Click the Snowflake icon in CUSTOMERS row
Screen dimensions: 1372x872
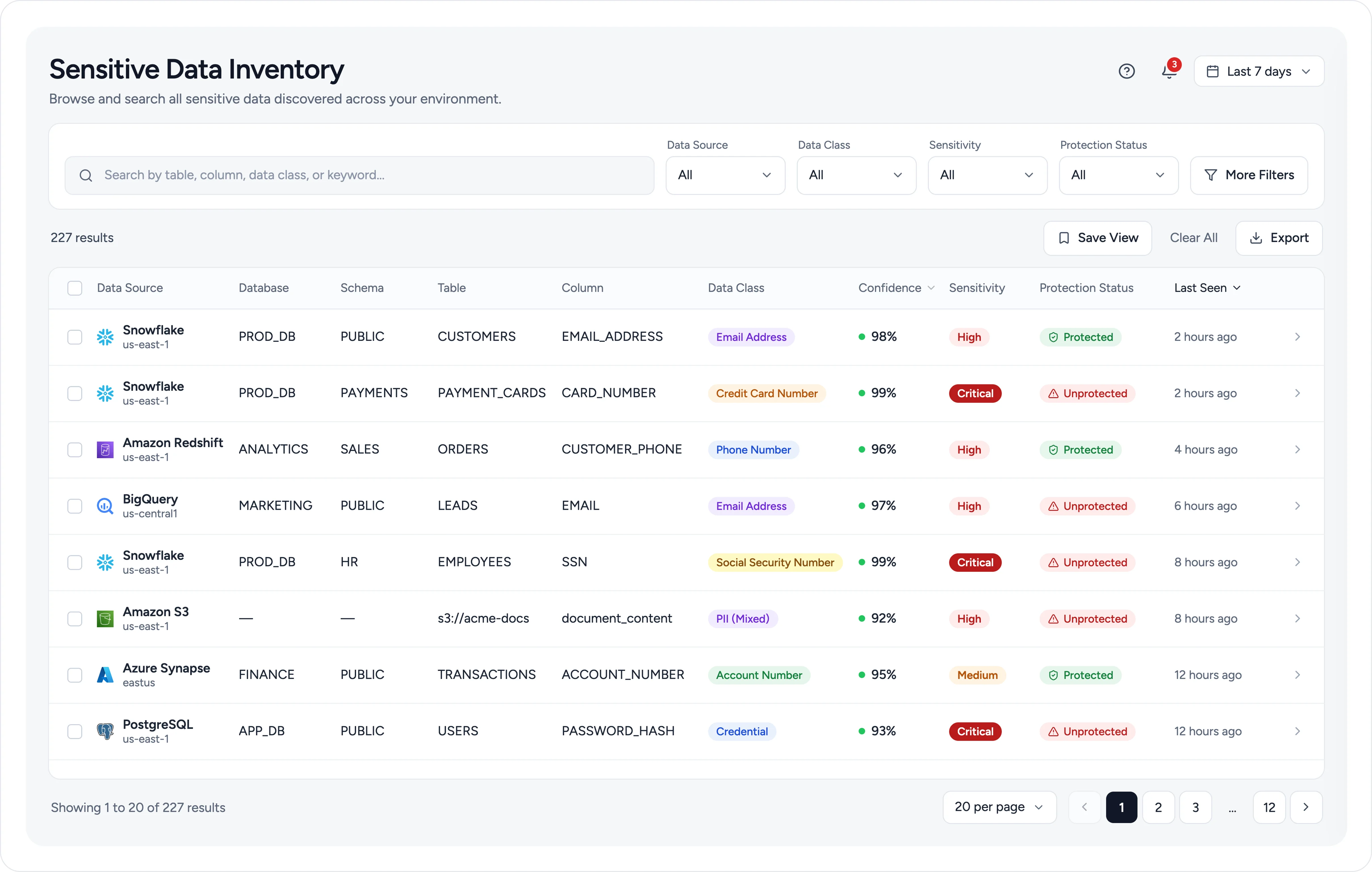[x=106, y=337]
